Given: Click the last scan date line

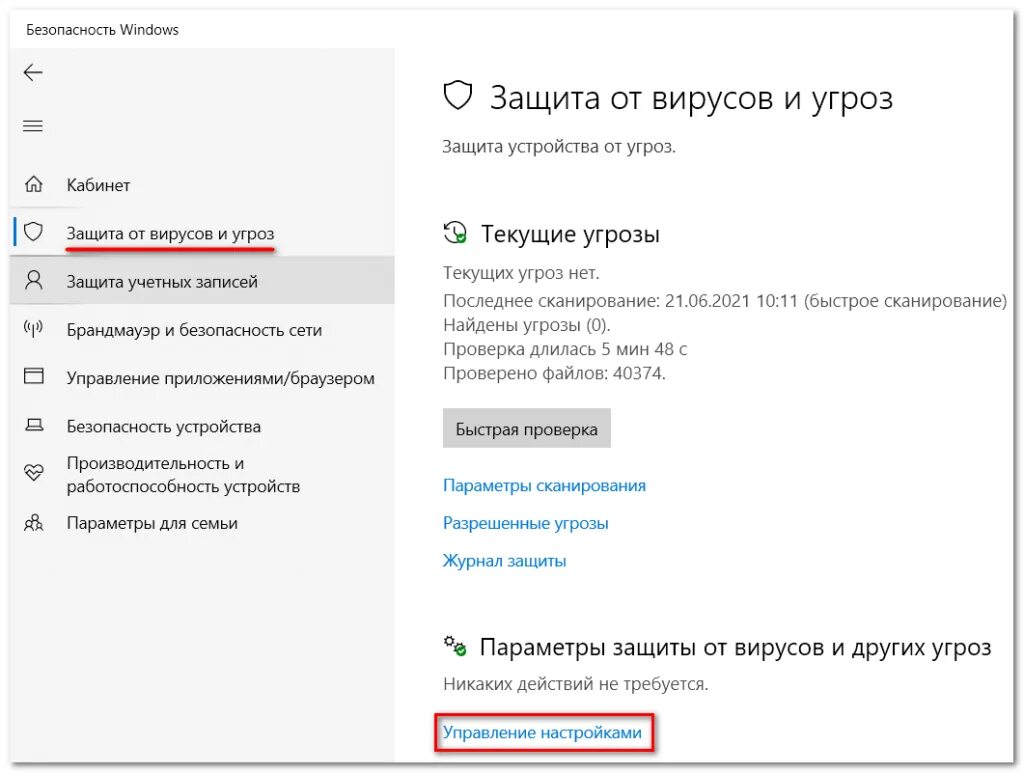Looking at the screenshot, I should pos(725,300).
